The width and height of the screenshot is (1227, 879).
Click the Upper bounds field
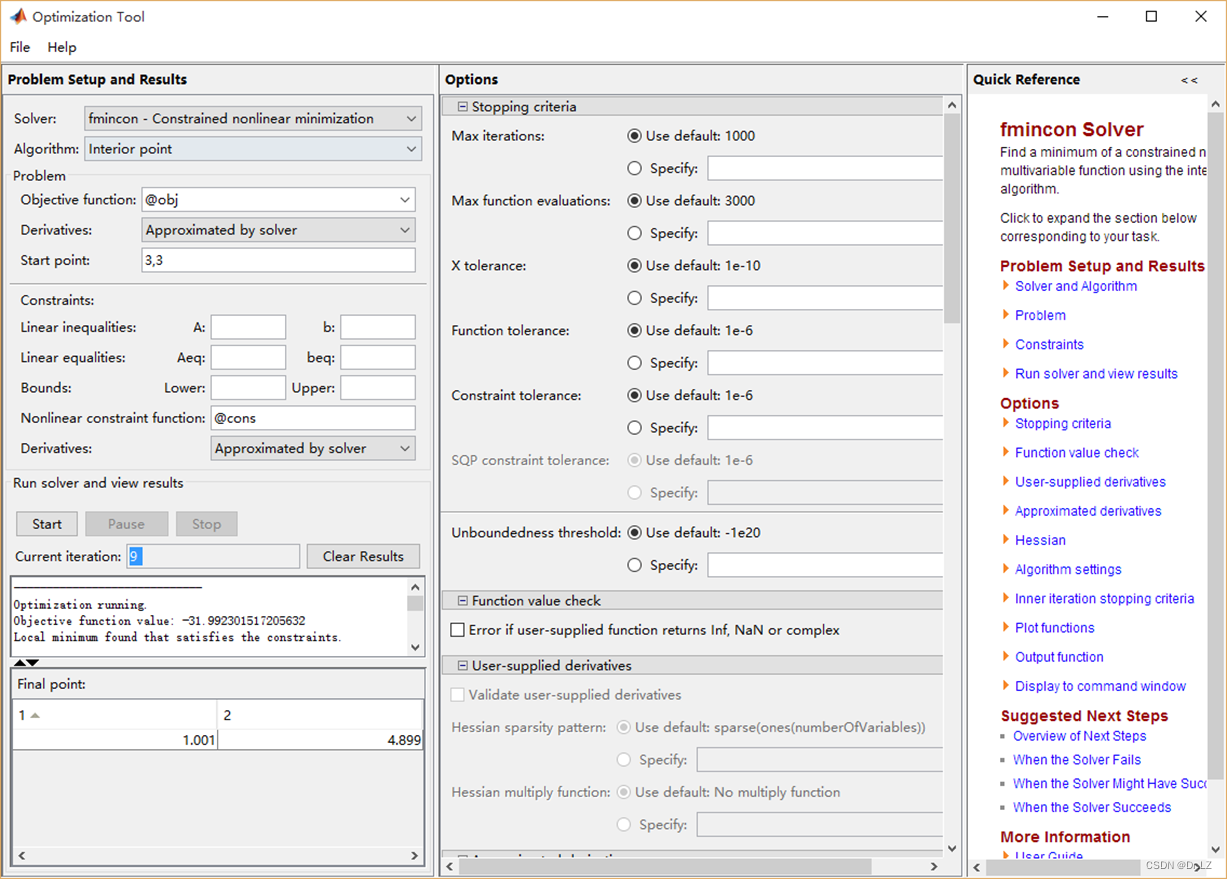[x=378, y=387]
